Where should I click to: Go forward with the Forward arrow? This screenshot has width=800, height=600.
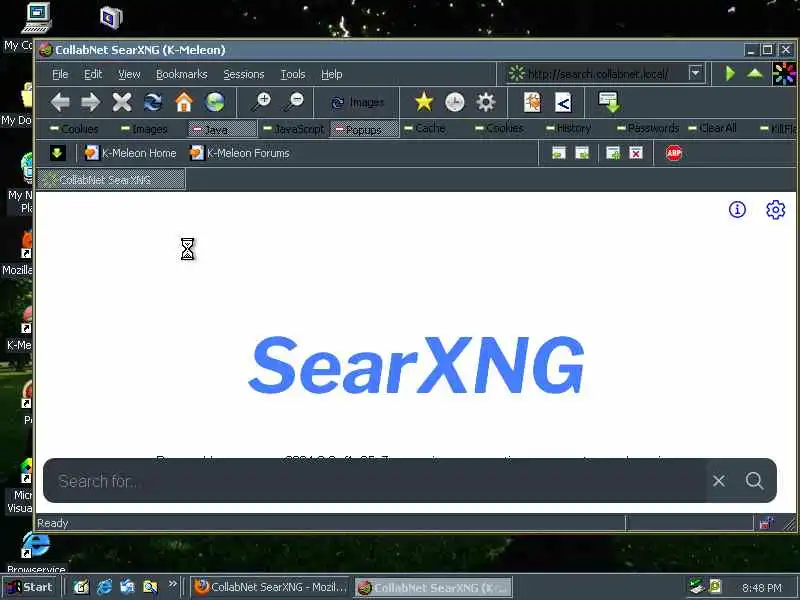(x=91, y=103)
